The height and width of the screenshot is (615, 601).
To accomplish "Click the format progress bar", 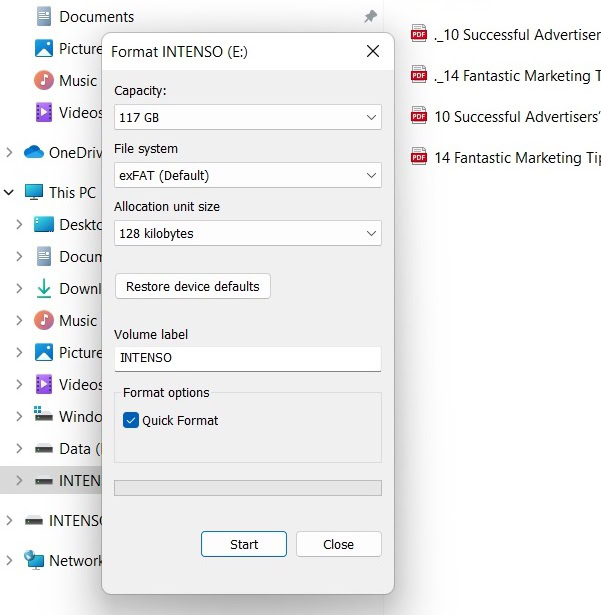I will 248,488.
